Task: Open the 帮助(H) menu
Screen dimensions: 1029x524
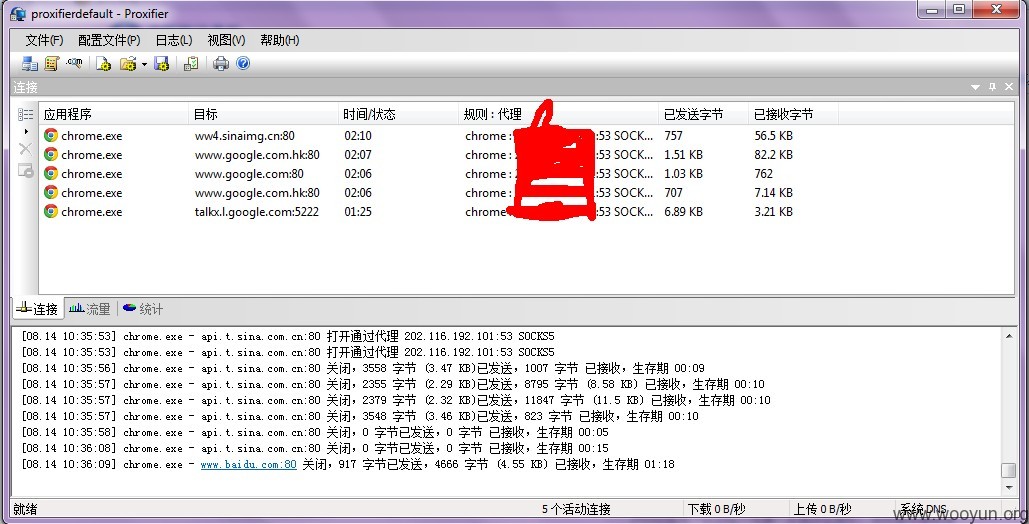Action: pos(280,40)
